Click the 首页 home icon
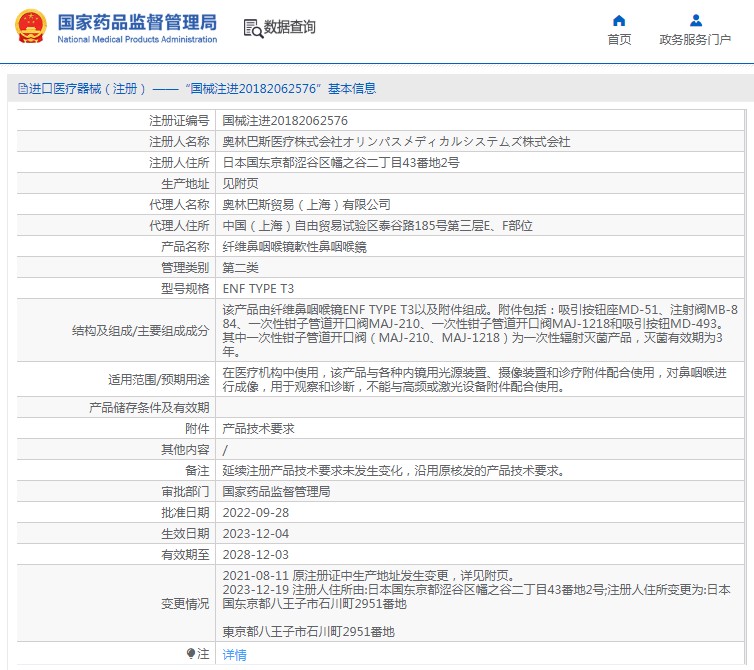Screen dimensions: 754x670 click(x=619, y=20)
